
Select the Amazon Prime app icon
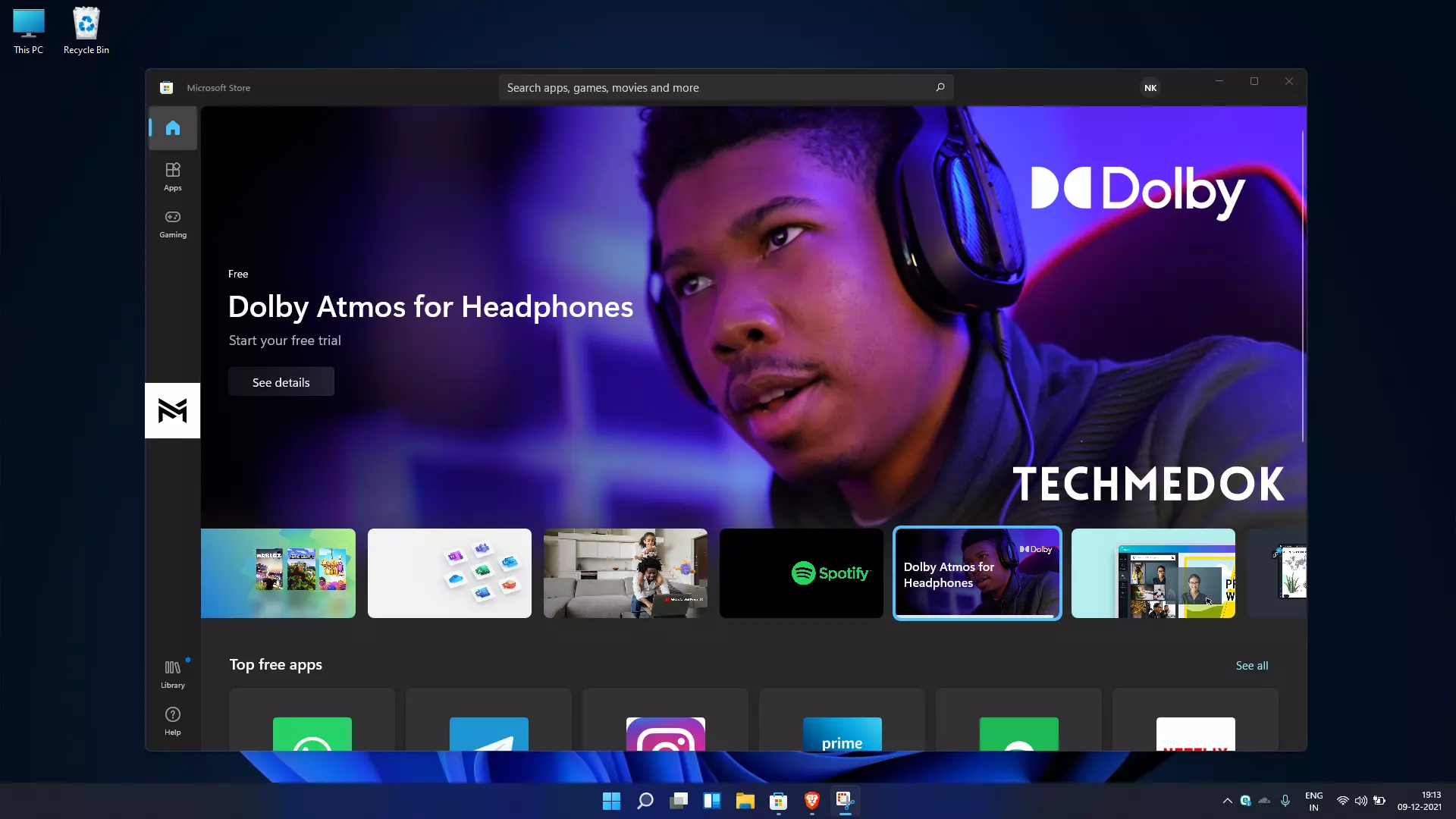[842, 736]
